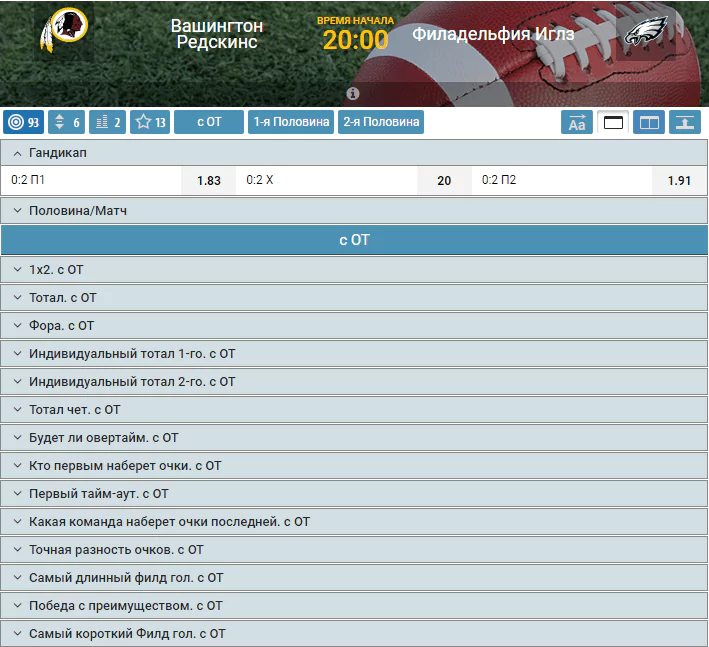Click the 0:2 П2 label
This screenshot has height=647, width=709.
(499, 180)
